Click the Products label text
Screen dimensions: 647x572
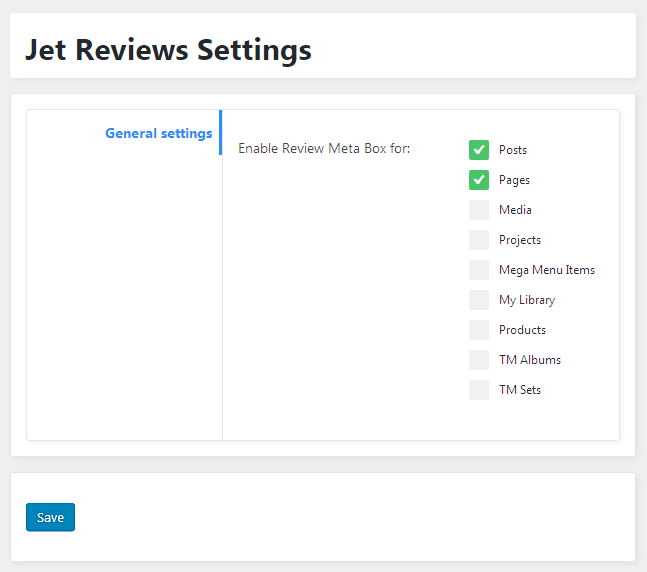(x=522, y=330)
